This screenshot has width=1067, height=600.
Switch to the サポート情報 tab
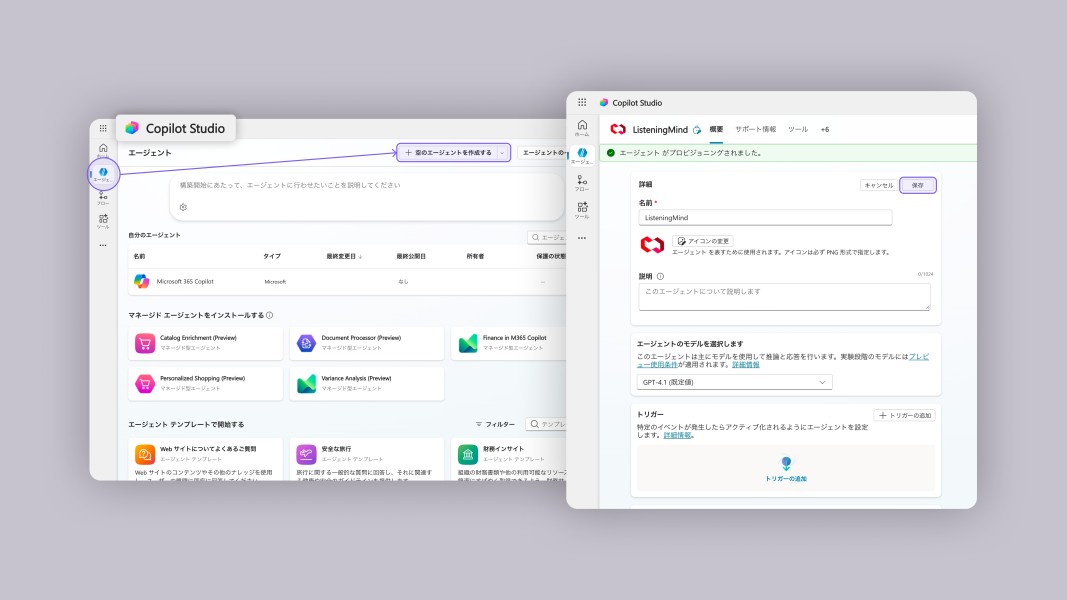pos(756,129)
